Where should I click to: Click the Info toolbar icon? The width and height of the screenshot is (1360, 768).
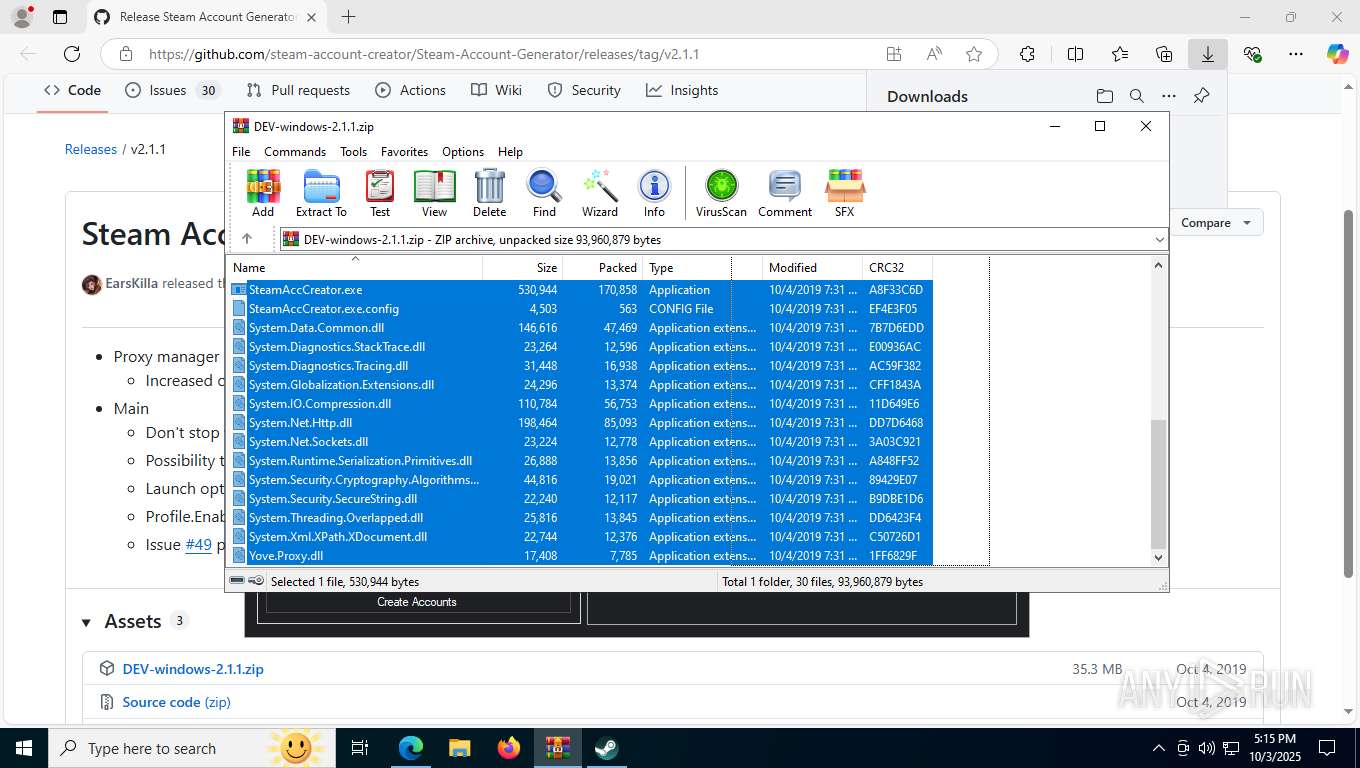[x=654, y=193]
